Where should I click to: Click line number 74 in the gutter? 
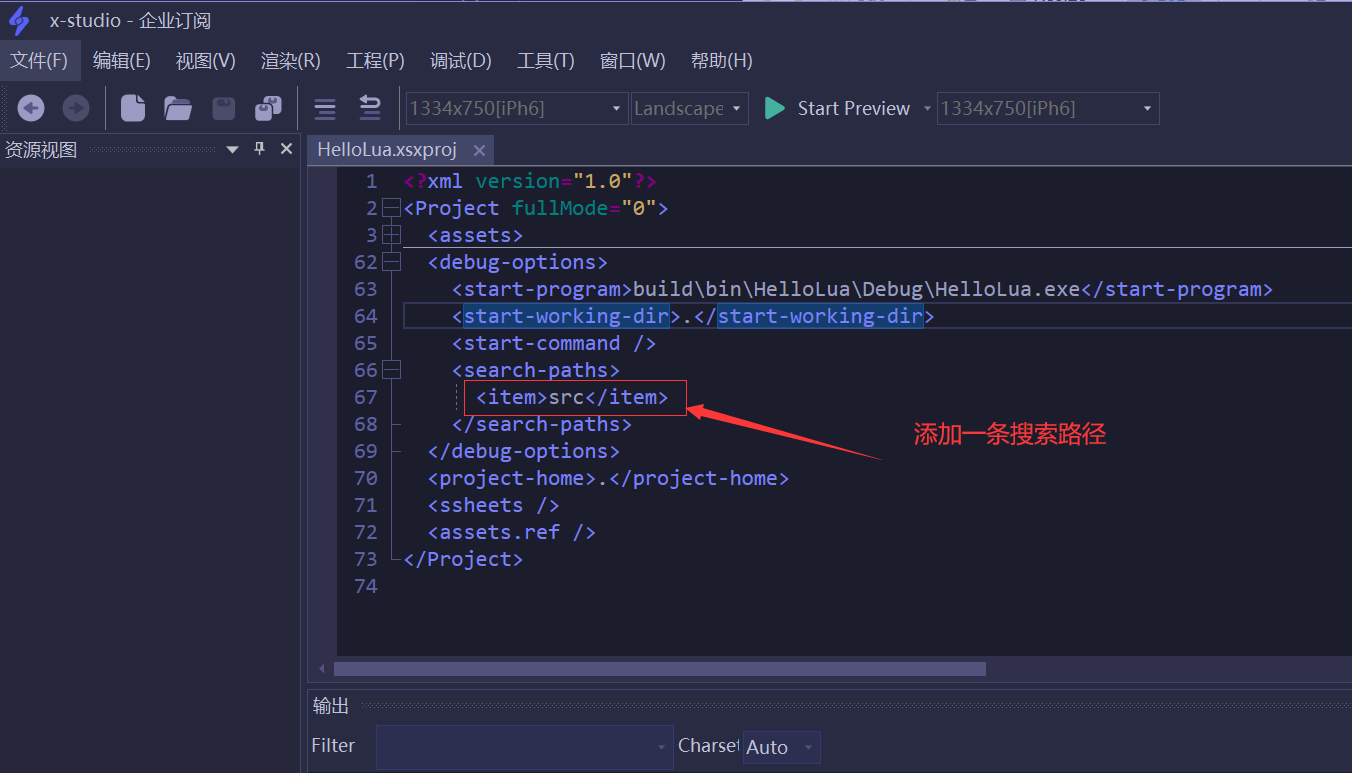tap(365, 586)
